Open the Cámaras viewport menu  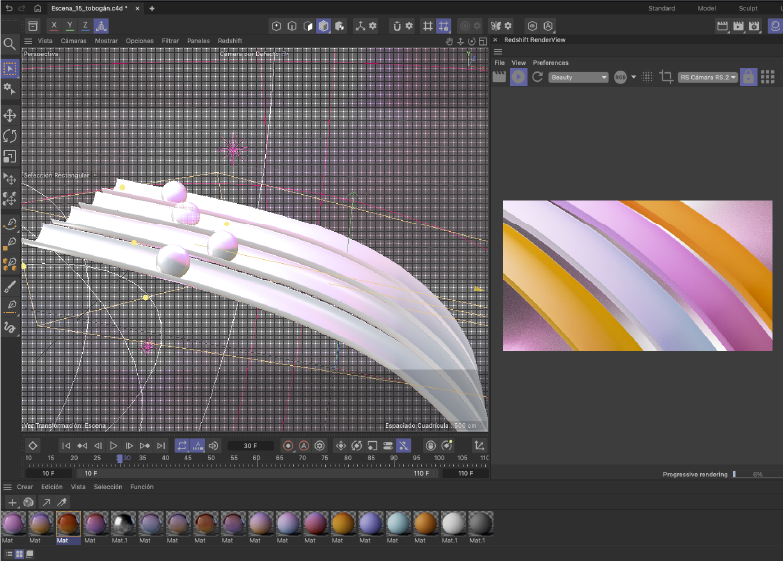click(x=73, y=41)
